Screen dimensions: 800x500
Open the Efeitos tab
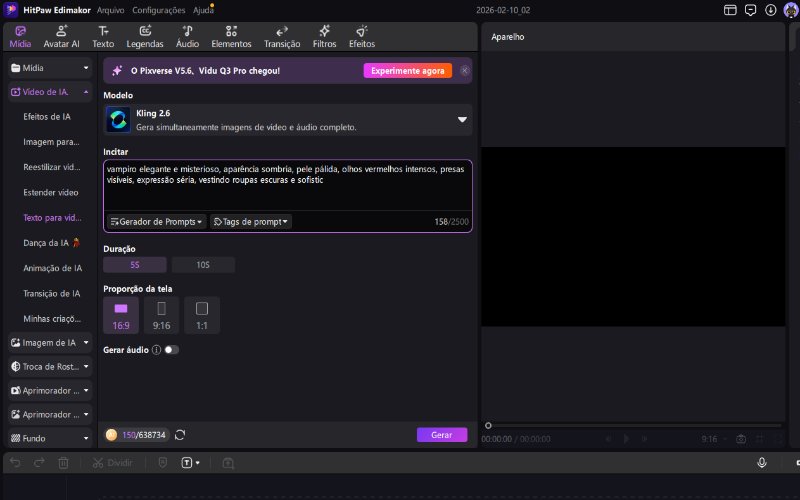point(362,37)
